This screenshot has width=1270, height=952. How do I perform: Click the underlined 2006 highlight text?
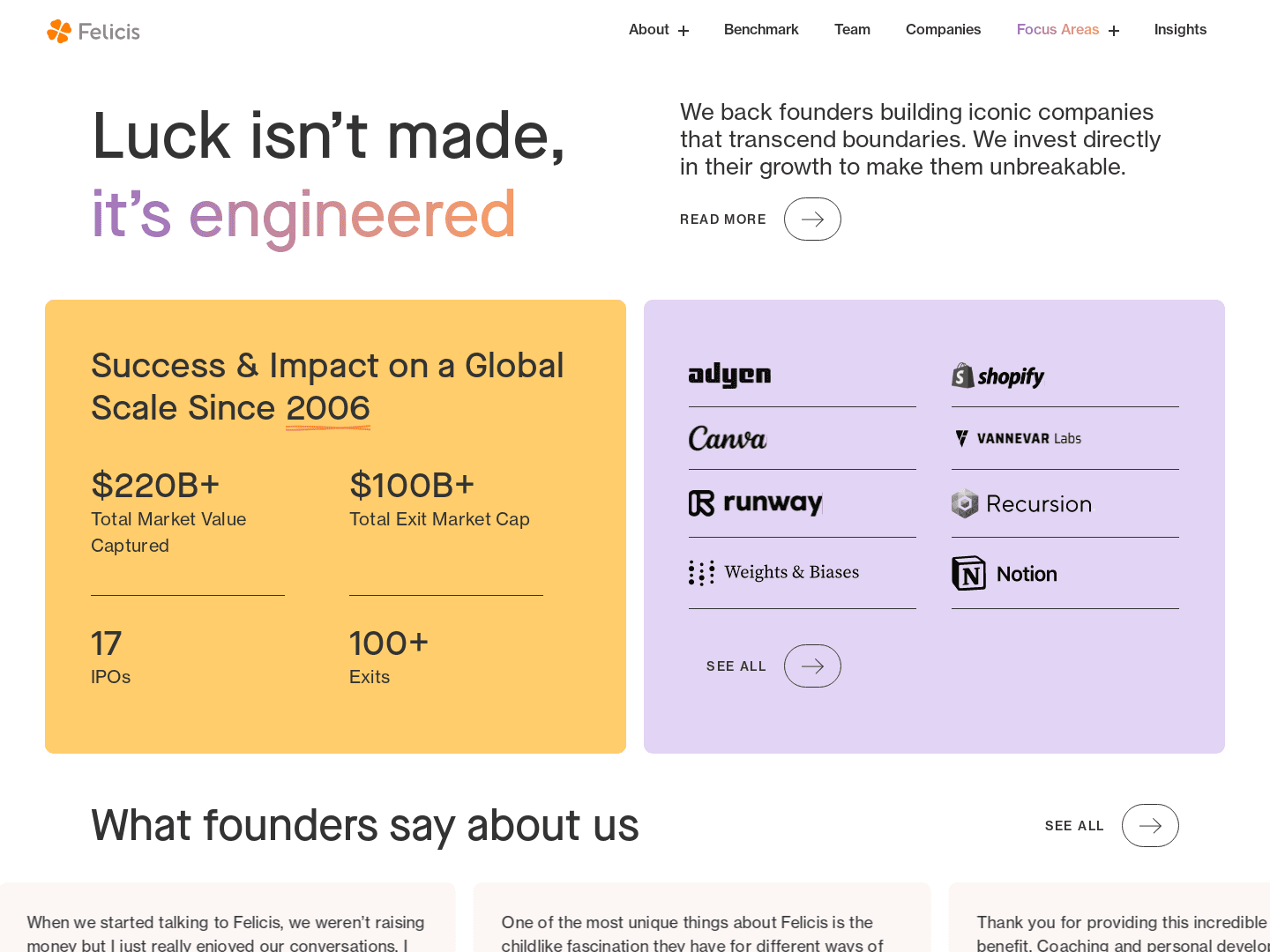(x=328, y=408)
